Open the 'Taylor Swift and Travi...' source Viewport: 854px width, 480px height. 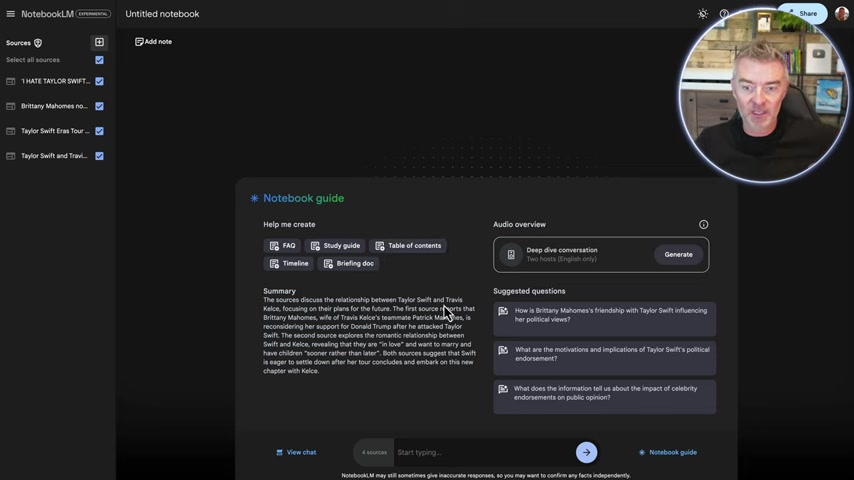pos(54,156)
